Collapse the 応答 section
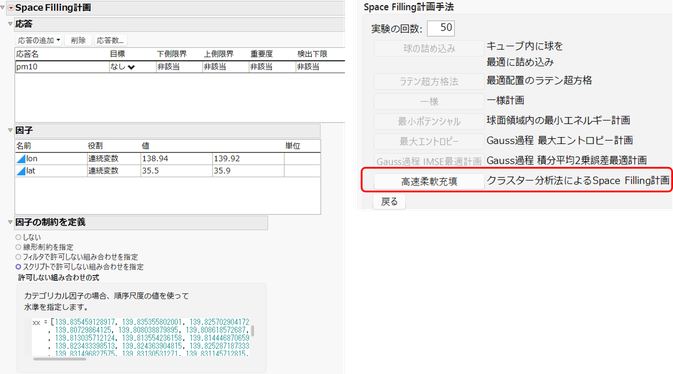The image size is (673, 374). [10, 24]
